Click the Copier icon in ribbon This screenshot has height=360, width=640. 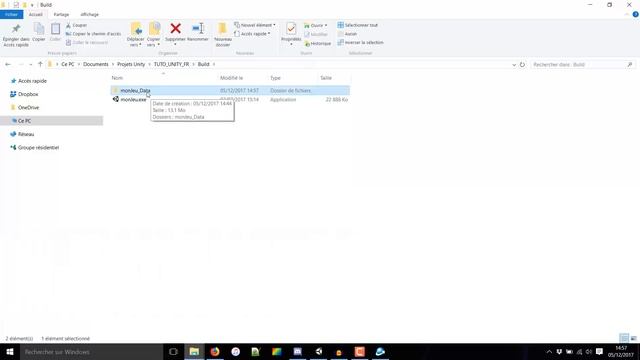tap(39, 29)
